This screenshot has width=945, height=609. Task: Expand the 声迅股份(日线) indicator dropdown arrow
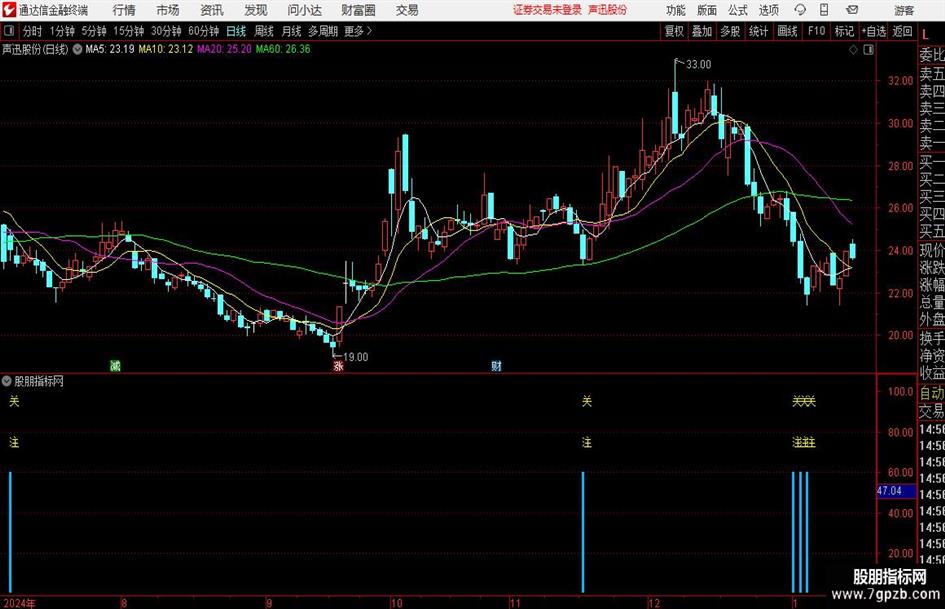click(77, 49)
